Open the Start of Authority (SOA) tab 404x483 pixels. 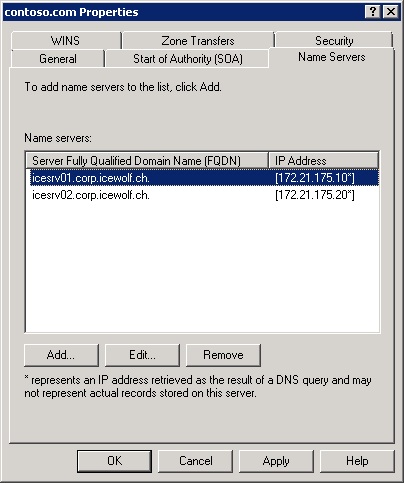point(188,59)
